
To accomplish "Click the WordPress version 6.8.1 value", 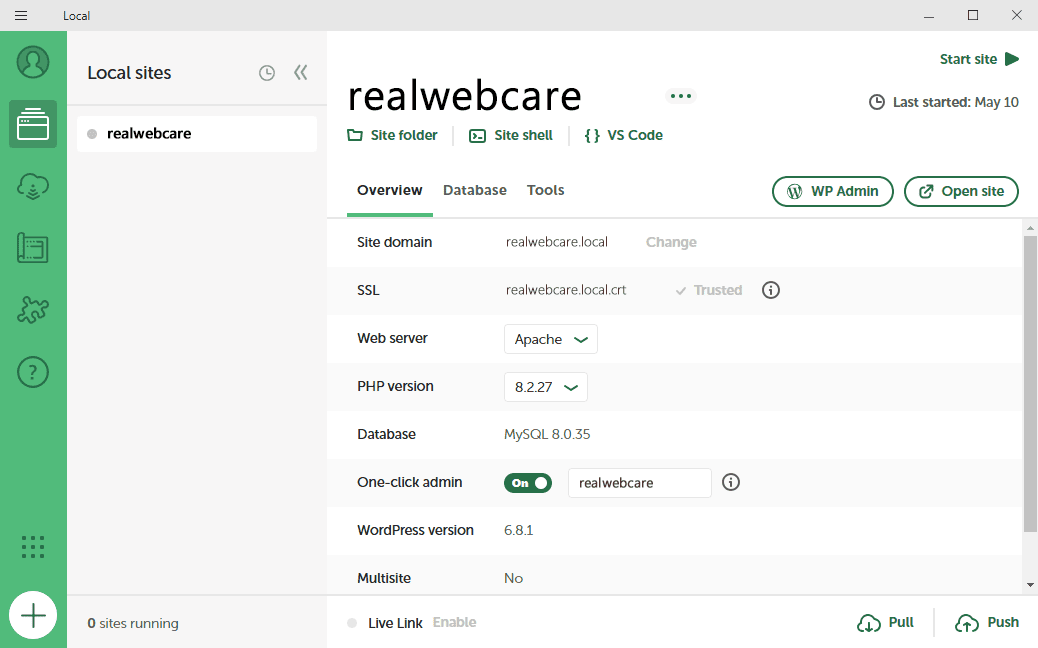I will point(518,531).
